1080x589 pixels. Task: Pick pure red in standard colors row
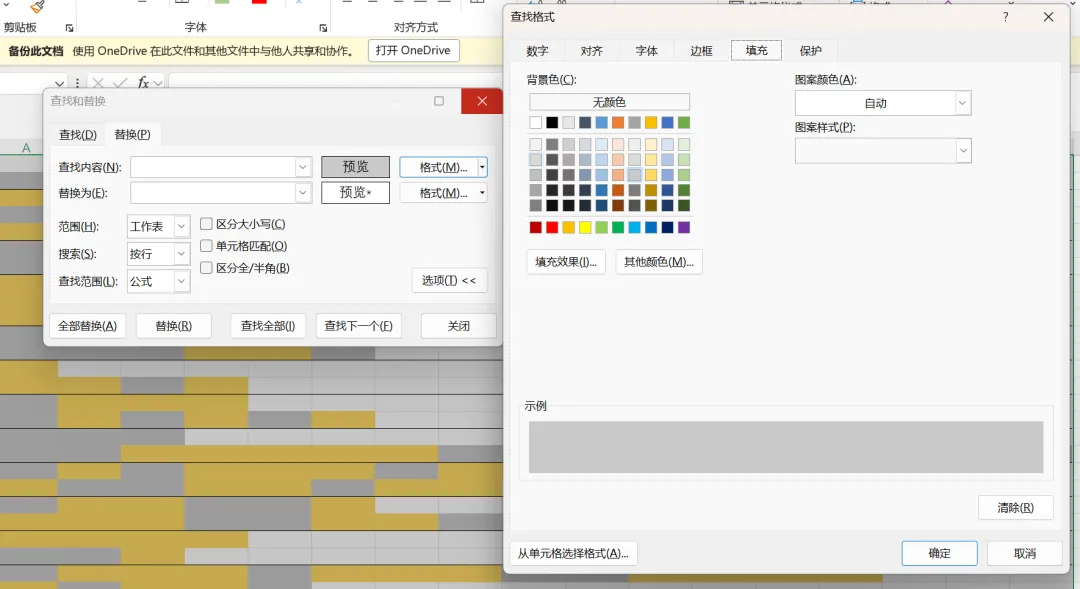click(x=552, y=227)
